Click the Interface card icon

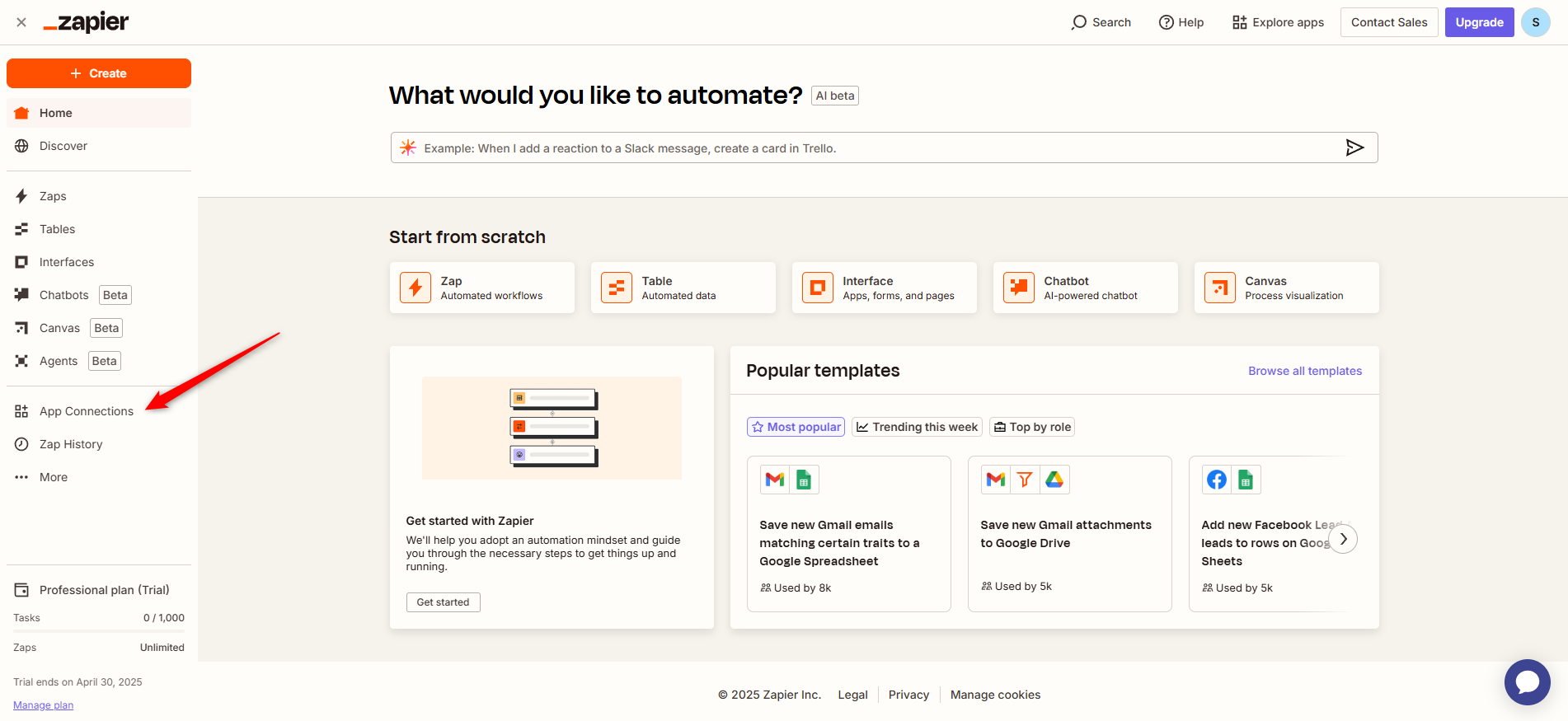(817, 288)
